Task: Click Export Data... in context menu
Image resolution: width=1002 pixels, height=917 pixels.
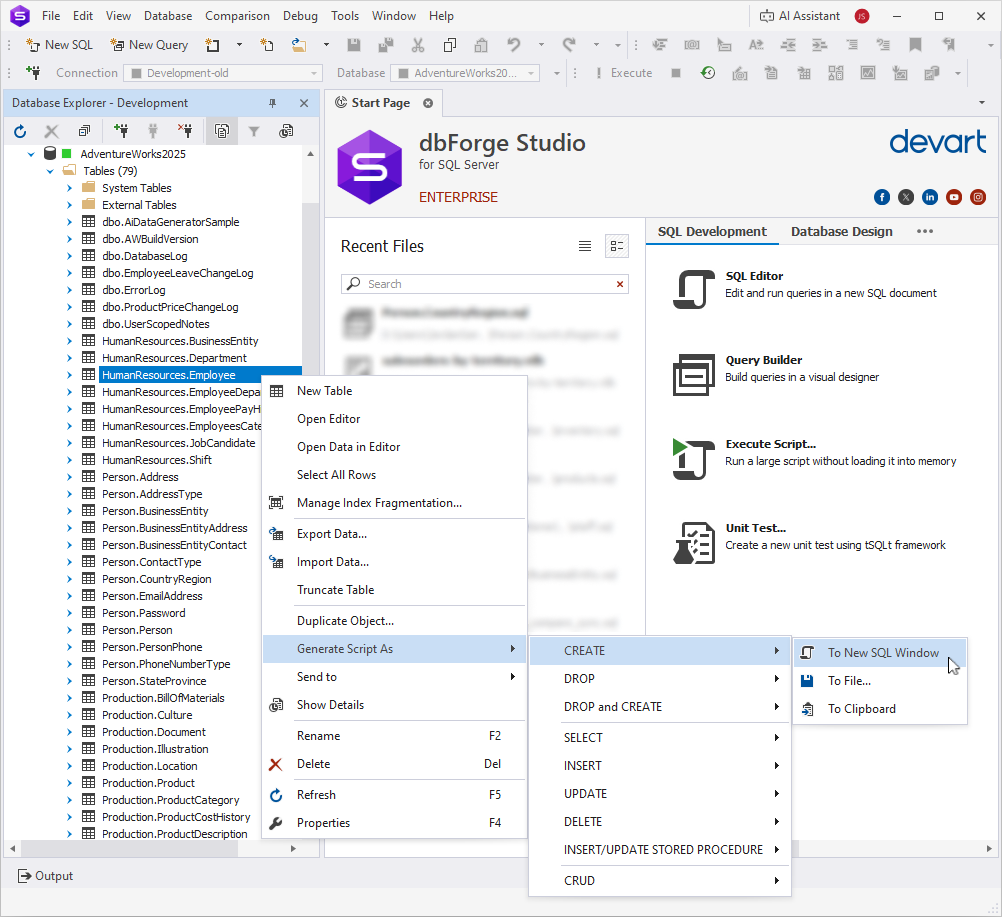Action: 395,534
